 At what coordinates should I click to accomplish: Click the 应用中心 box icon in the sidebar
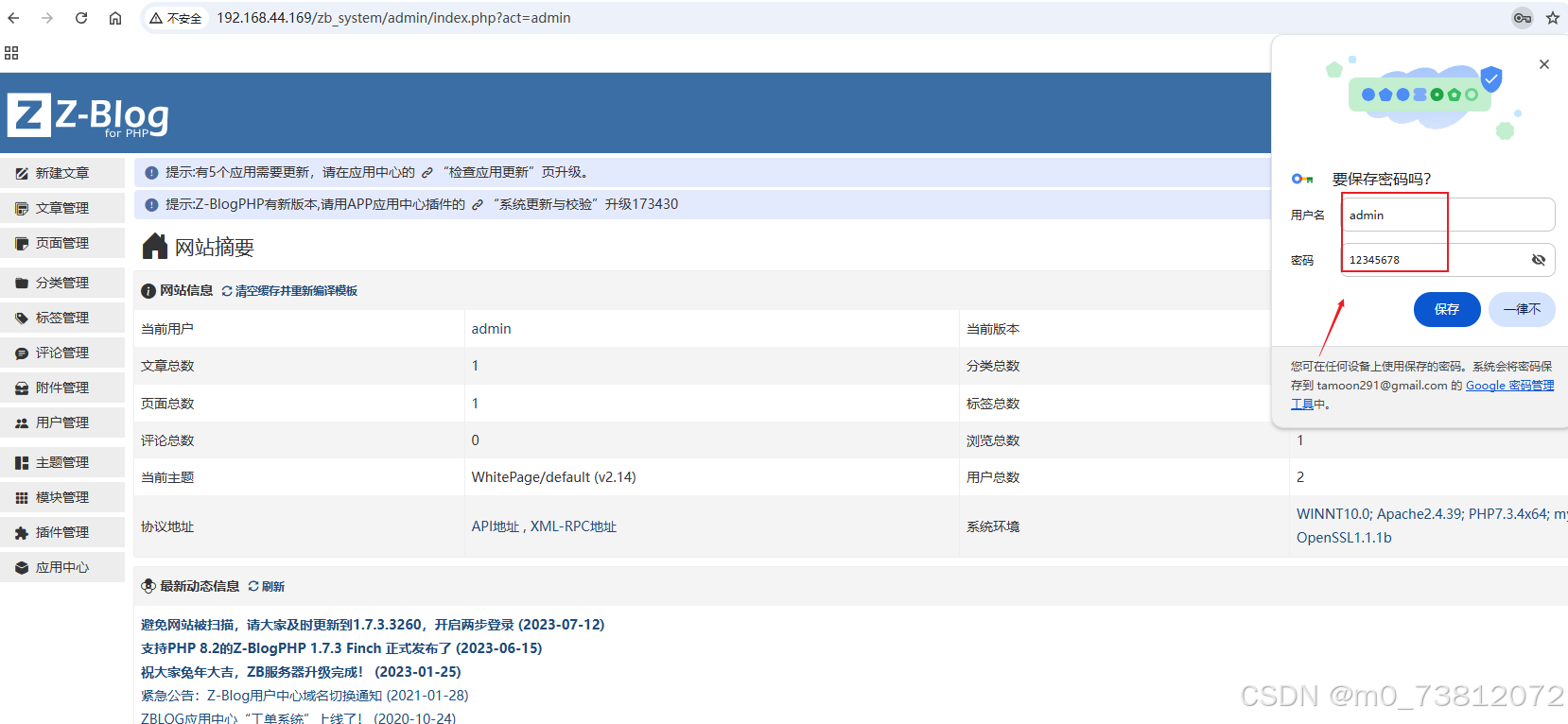(22, 568)
